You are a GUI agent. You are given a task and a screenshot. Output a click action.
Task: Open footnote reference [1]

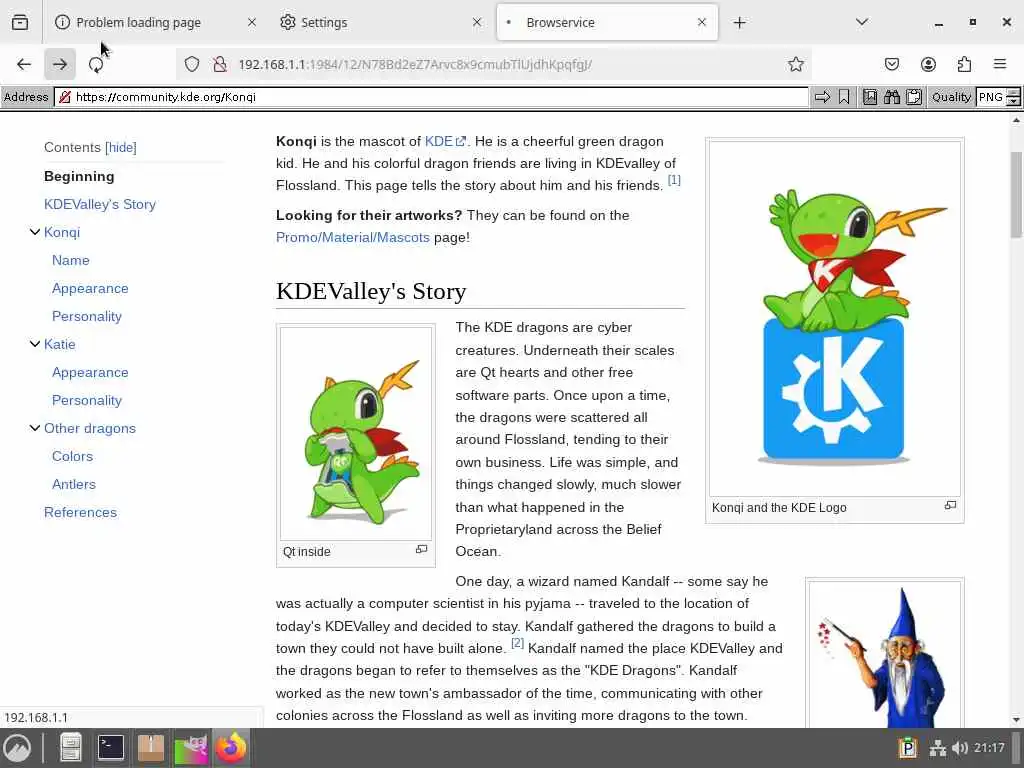674,180
